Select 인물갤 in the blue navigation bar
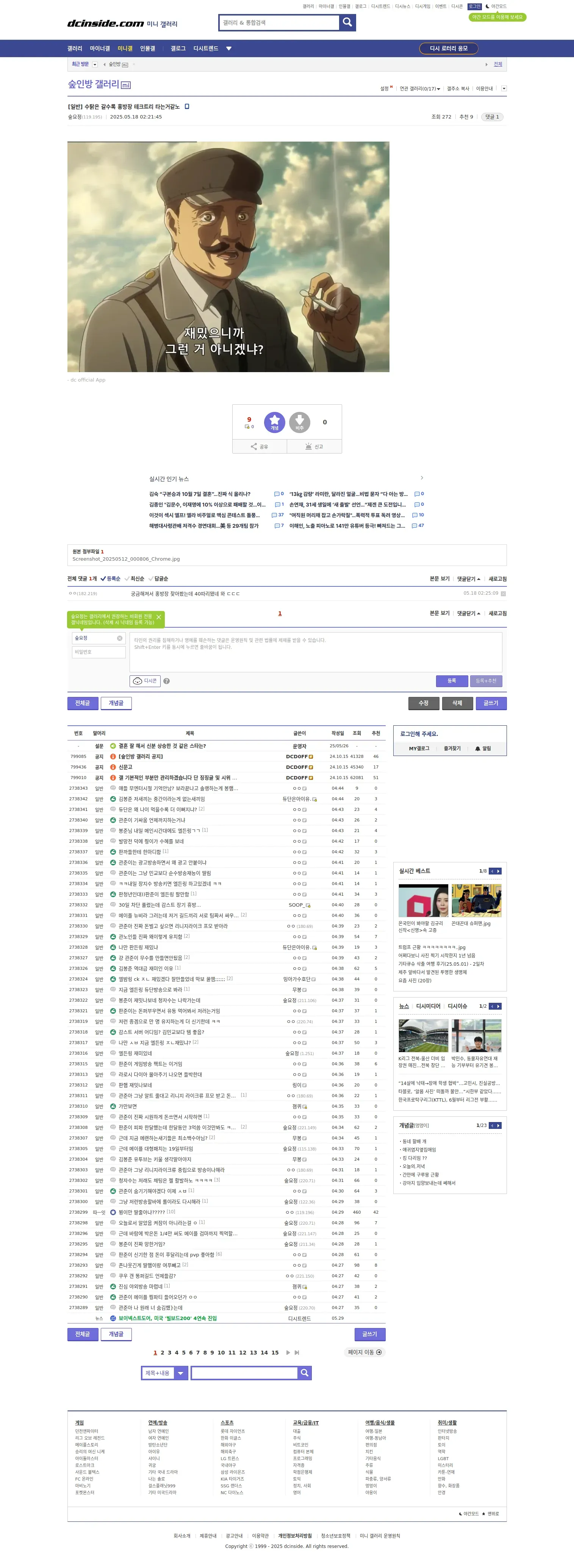This screenshot has height=1568, width=574. [x=147, y=49]
